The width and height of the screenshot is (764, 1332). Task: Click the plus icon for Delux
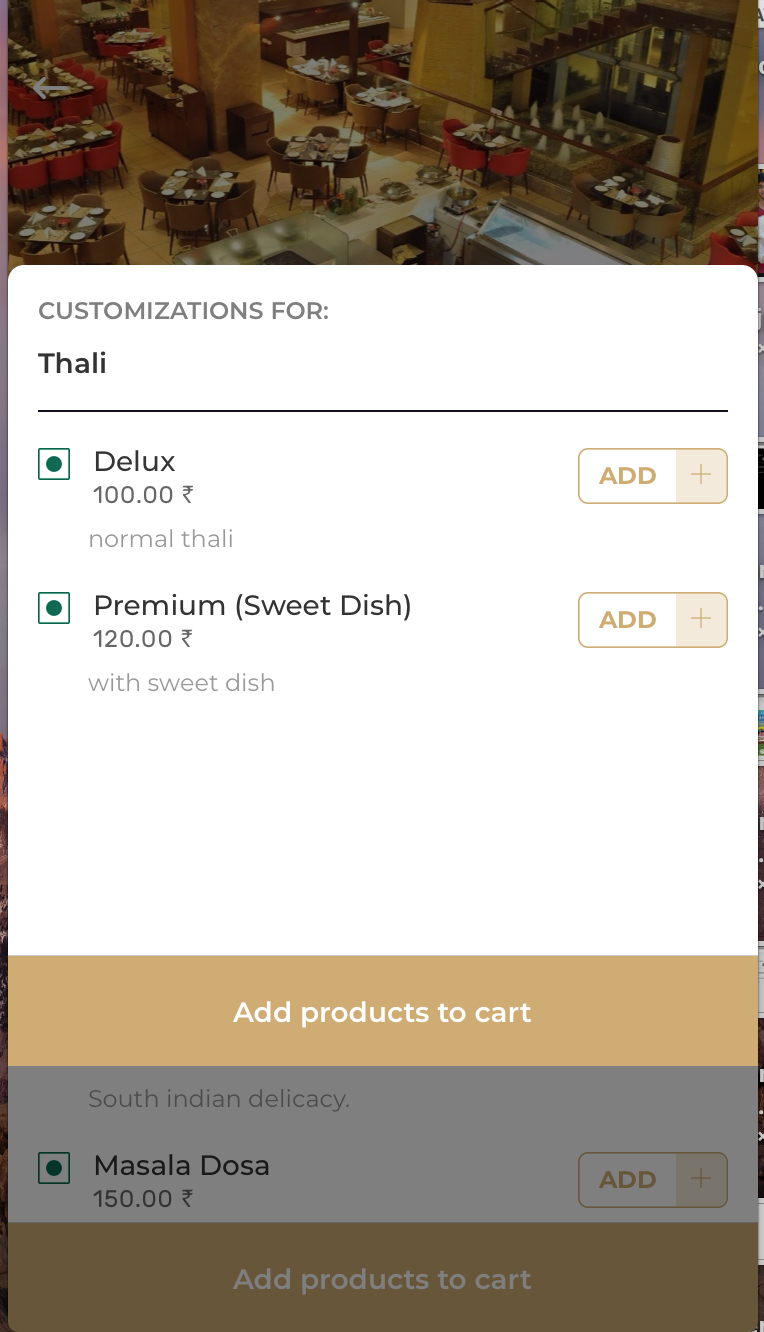701,476
